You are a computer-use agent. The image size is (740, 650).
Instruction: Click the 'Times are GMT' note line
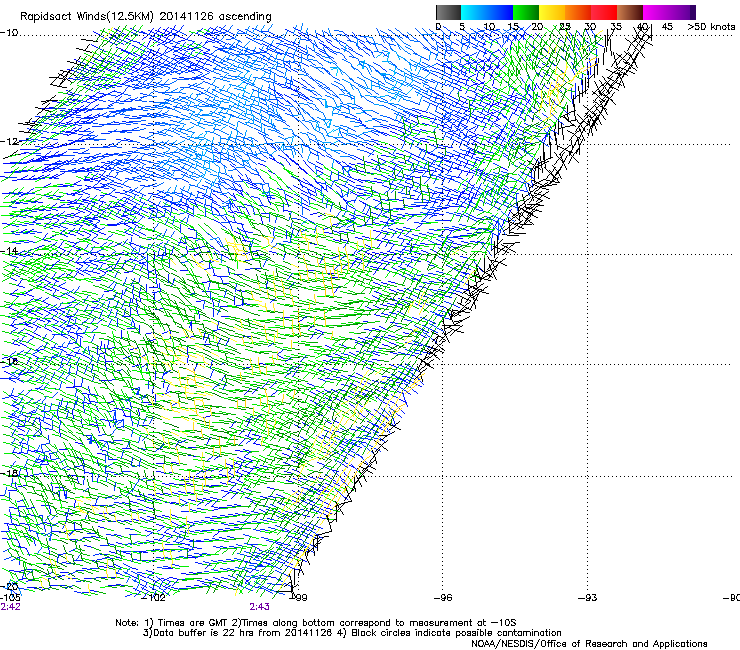(x=316, y=623)
